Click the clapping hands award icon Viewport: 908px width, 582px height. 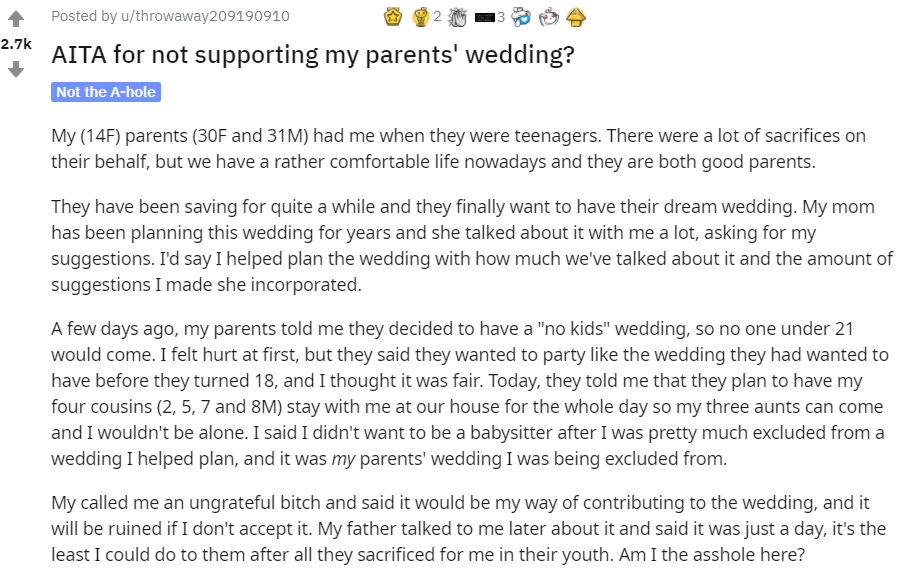457,17
